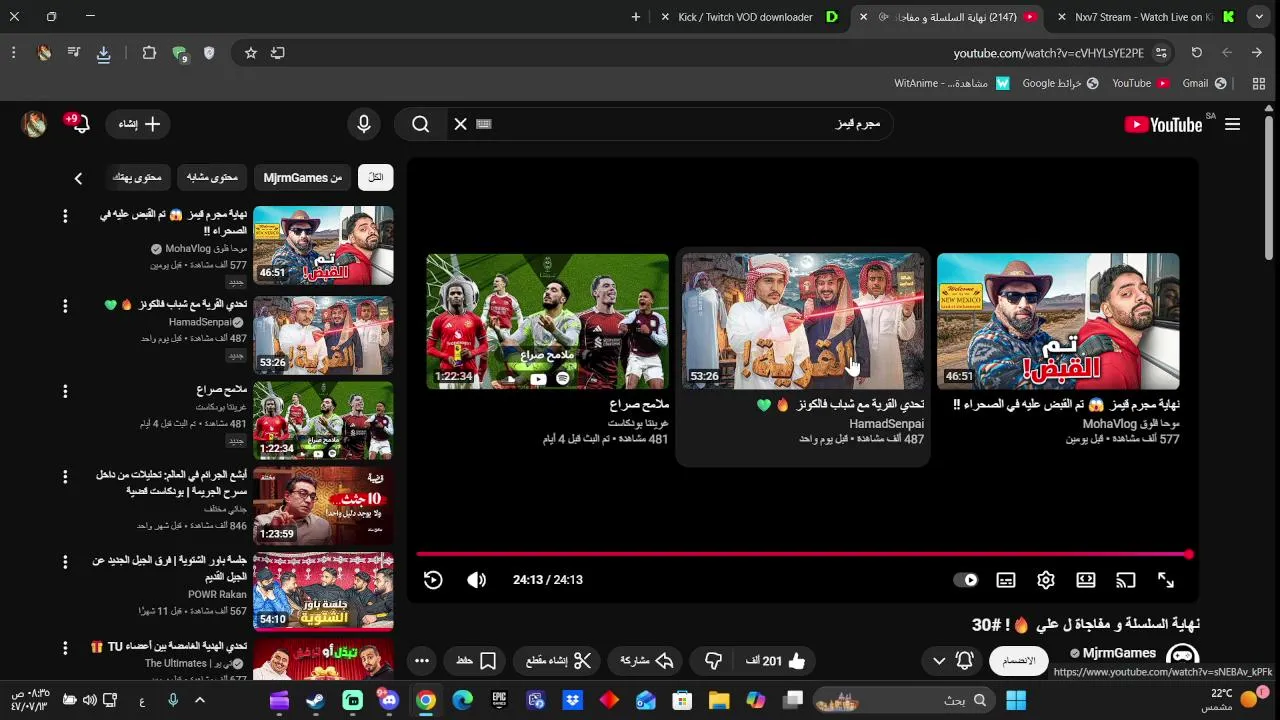Open the YouTube account avatar menu
Screen dimensions: 1280x720
pyautogui.click(x=34, y=124)
